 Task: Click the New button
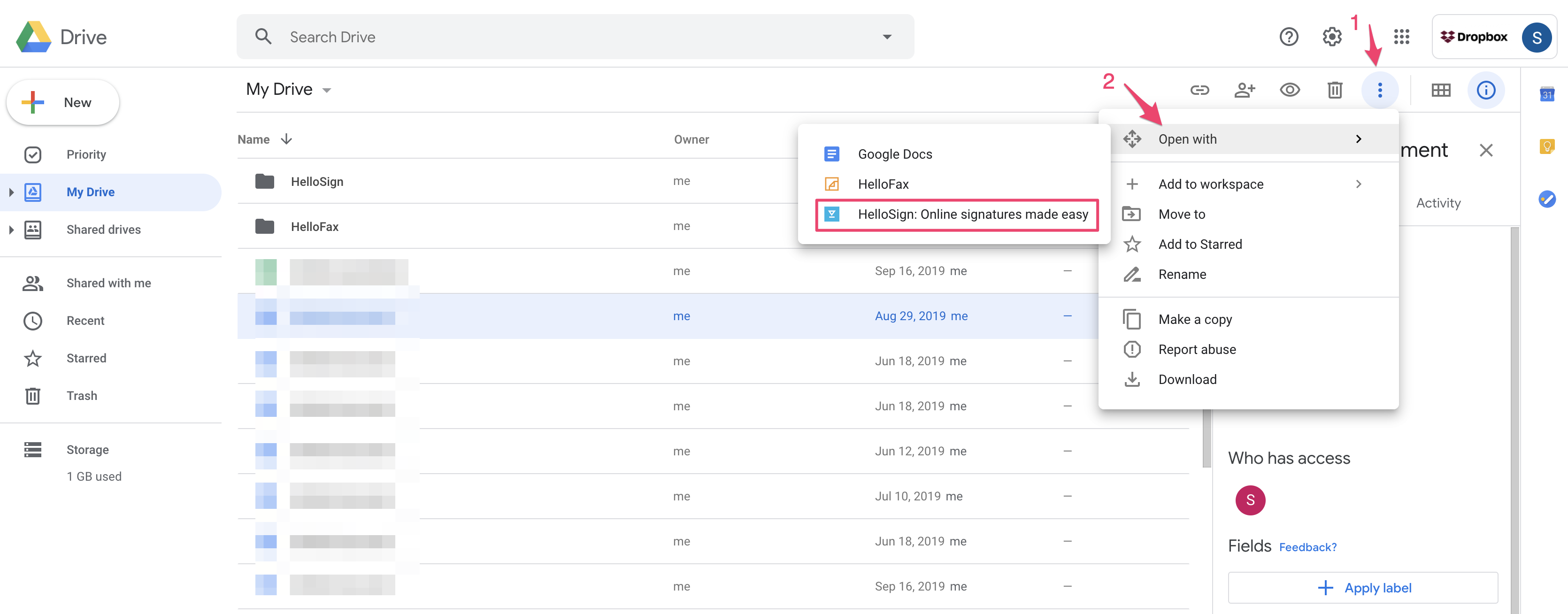[x=63, y=102]
